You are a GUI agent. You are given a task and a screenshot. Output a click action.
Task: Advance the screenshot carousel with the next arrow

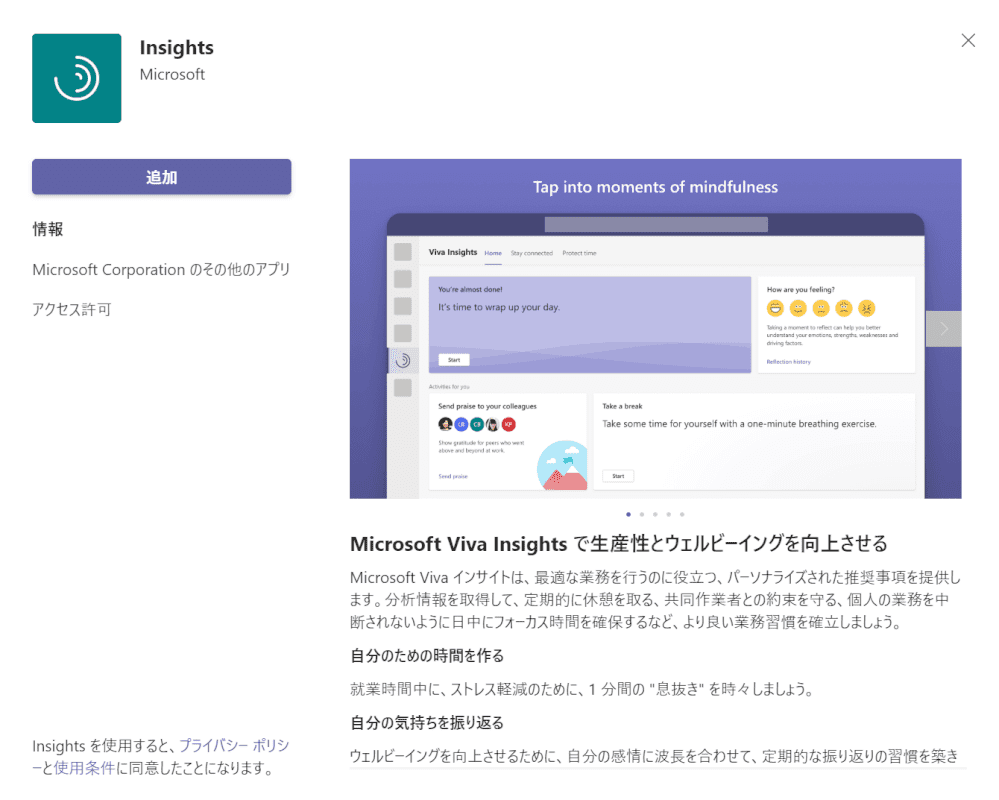(944, 329)
